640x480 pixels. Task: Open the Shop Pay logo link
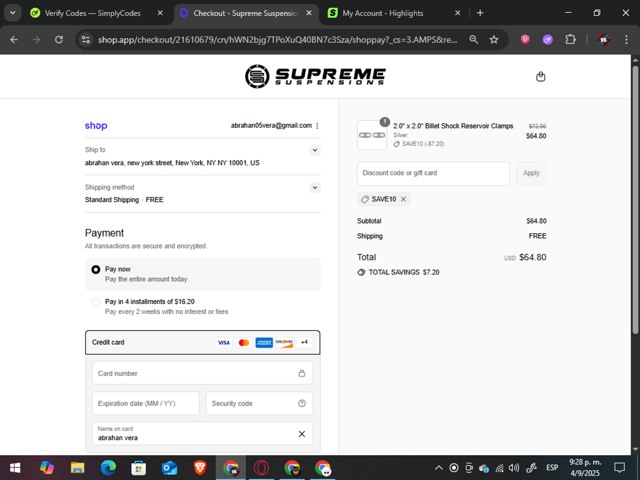pos(96,126)
